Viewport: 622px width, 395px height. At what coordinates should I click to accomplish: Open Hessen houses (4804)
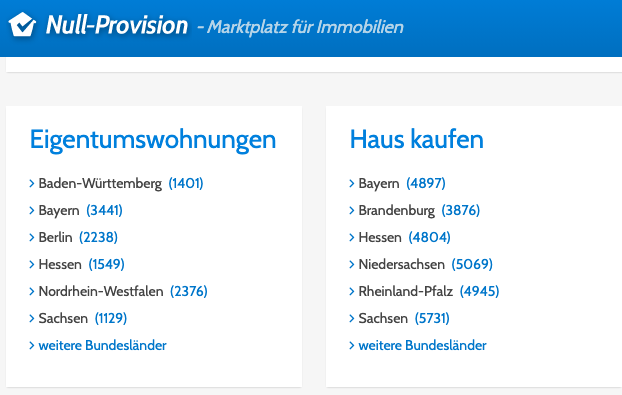pyautogui.click(x=404, y=238)
